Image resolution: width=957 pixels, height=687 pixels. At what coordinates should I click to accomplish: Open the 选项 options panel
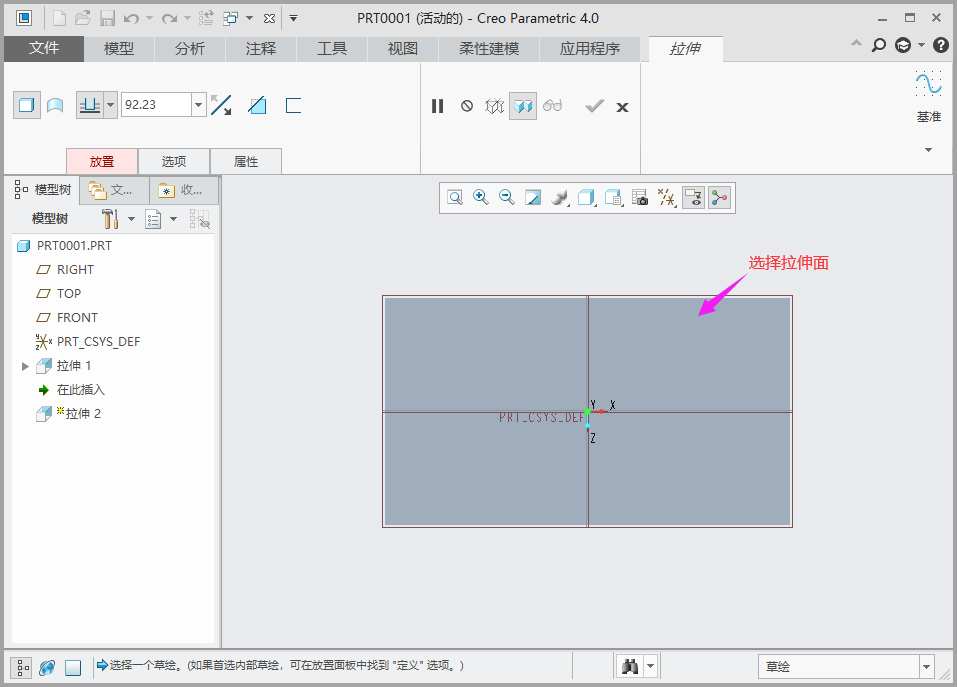point(174,161)
